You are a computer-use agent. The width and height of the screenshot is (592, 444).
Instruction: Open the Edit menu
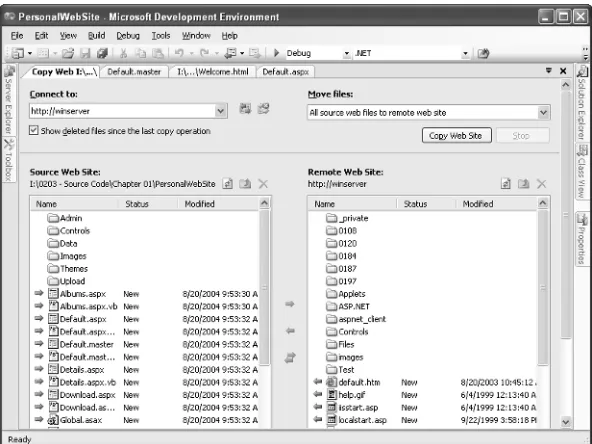click(x=41, y=35)
